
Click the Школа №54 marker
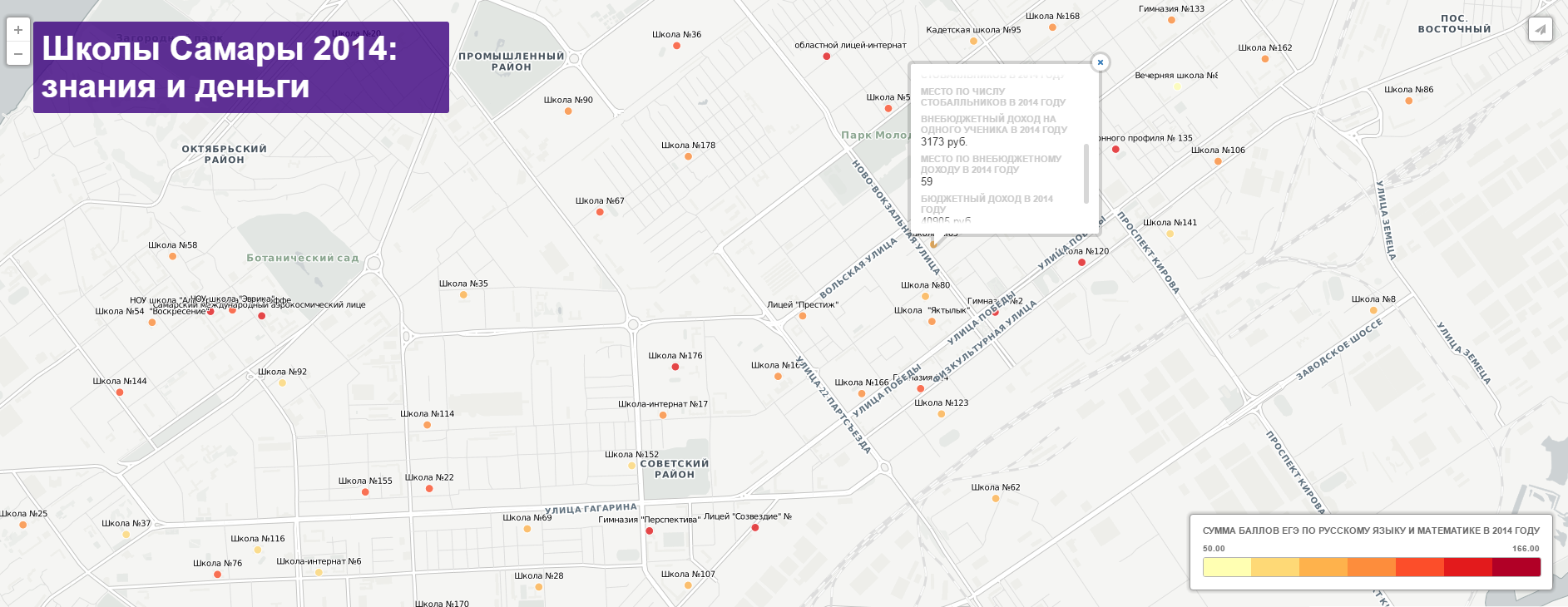point(152,323)
